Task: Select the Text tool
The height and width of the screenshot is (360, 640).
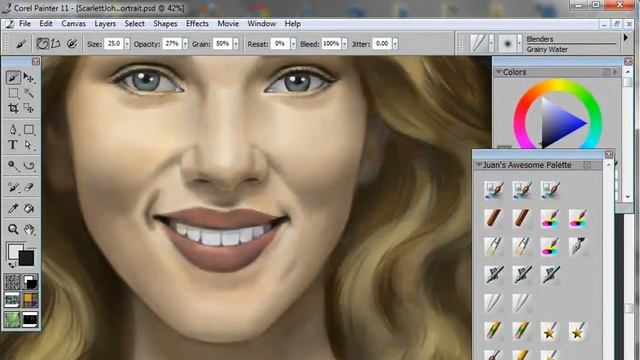Action: [x=13, y=145]
